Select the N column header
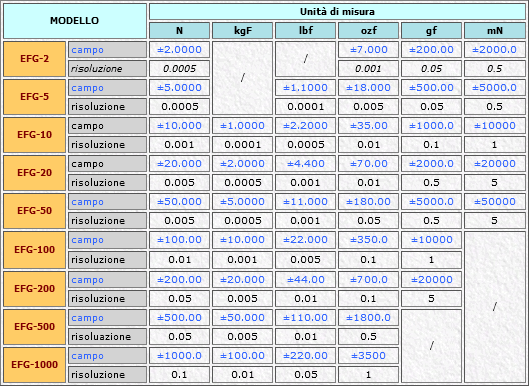This screenshot has width=529, height=386. click(x=179, y=31)
